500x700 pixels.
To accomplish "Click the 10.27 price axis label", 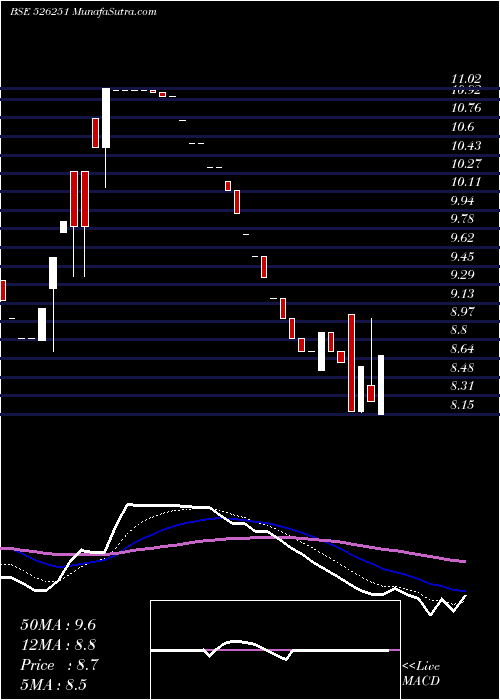I will click(x=466, y=163).
